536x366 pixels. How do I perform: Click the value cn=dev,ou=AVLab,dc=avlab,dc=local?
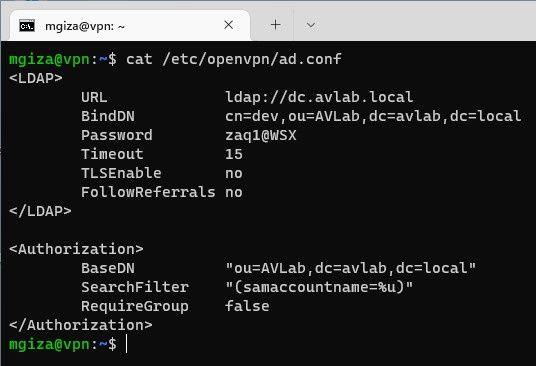pos(373,116)
